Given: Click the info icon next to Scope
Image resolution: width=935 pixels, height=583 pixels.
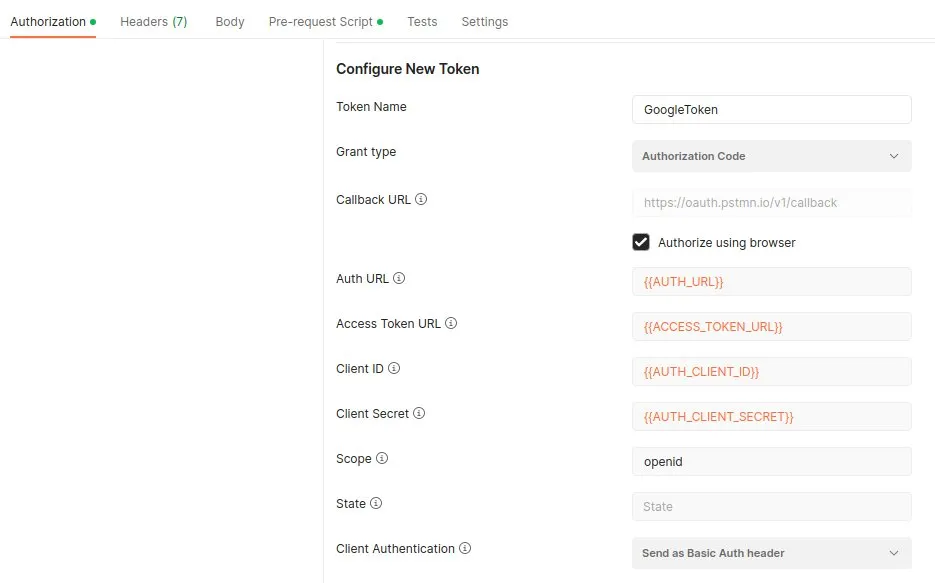Looking at the screenshot, I should pyautogui.click(x=380, y=458).
